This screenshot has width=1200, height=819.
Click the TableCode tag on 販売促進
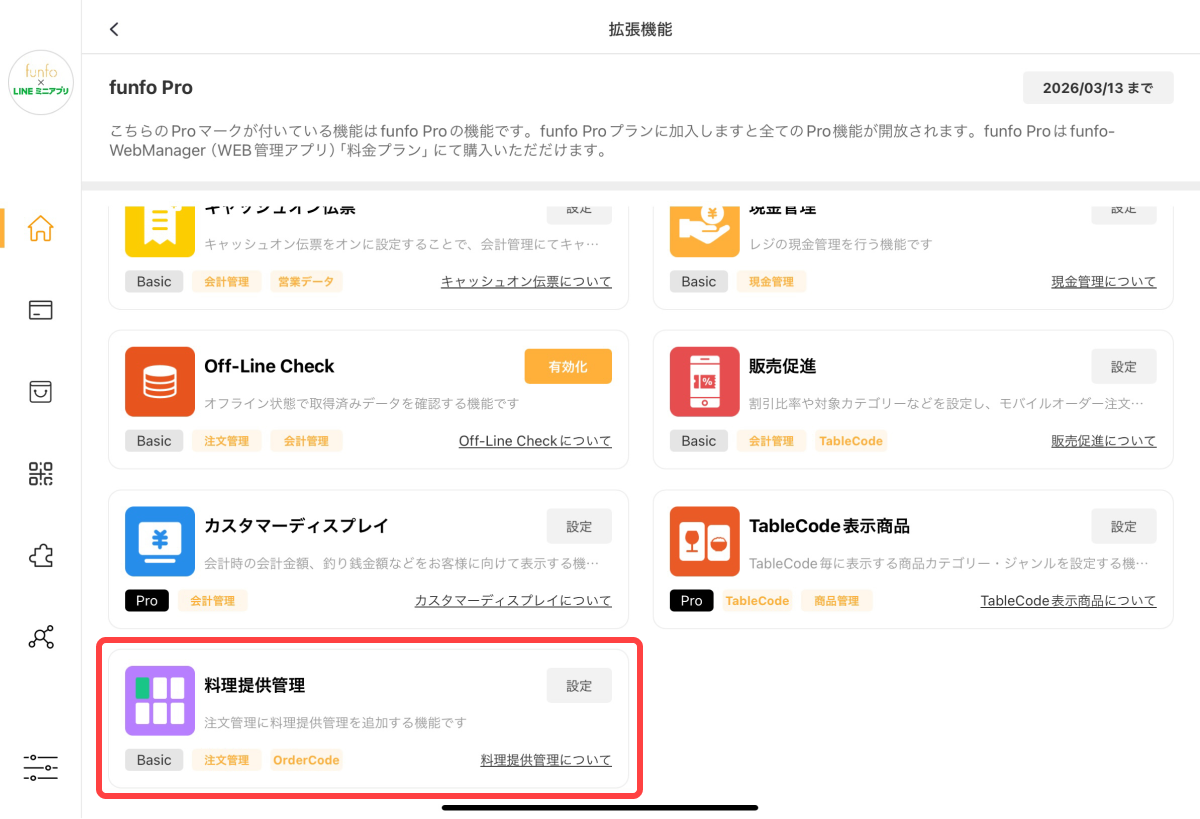(x=851, y=441)
